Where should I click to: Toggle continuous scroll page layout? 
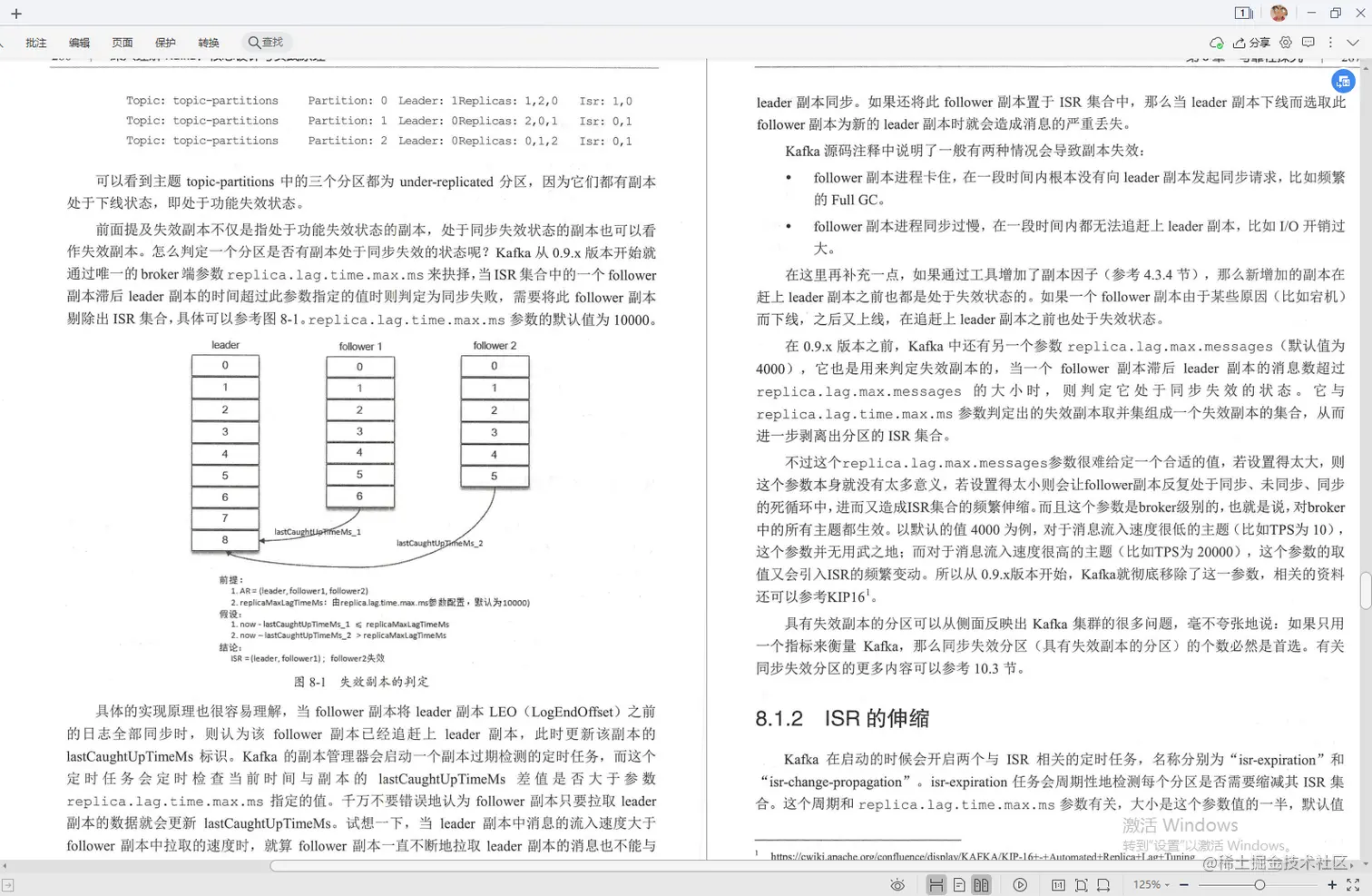click(937, 885)
